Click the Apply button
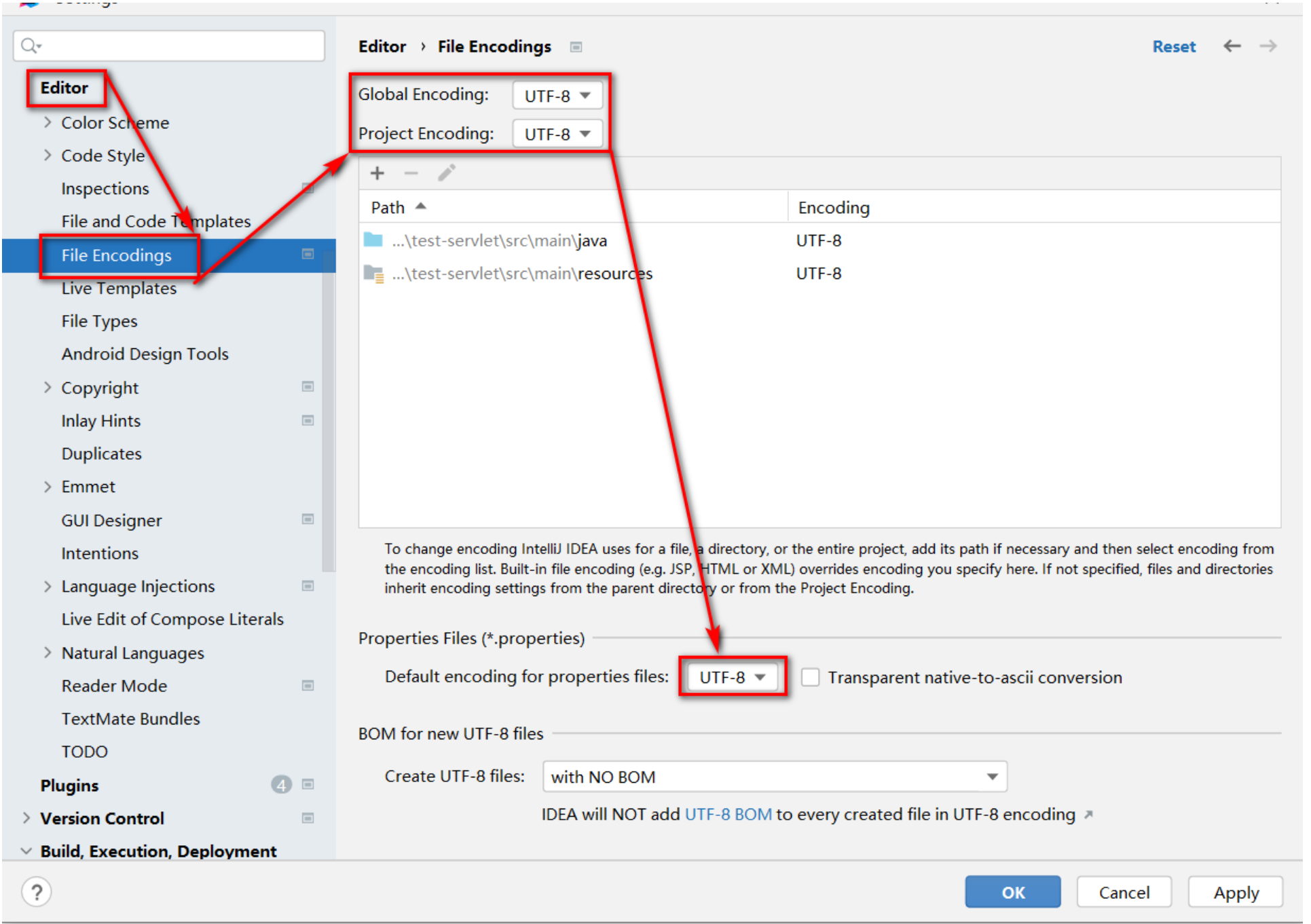This screenshot has width=1311, height=924. coord(1236,892)
